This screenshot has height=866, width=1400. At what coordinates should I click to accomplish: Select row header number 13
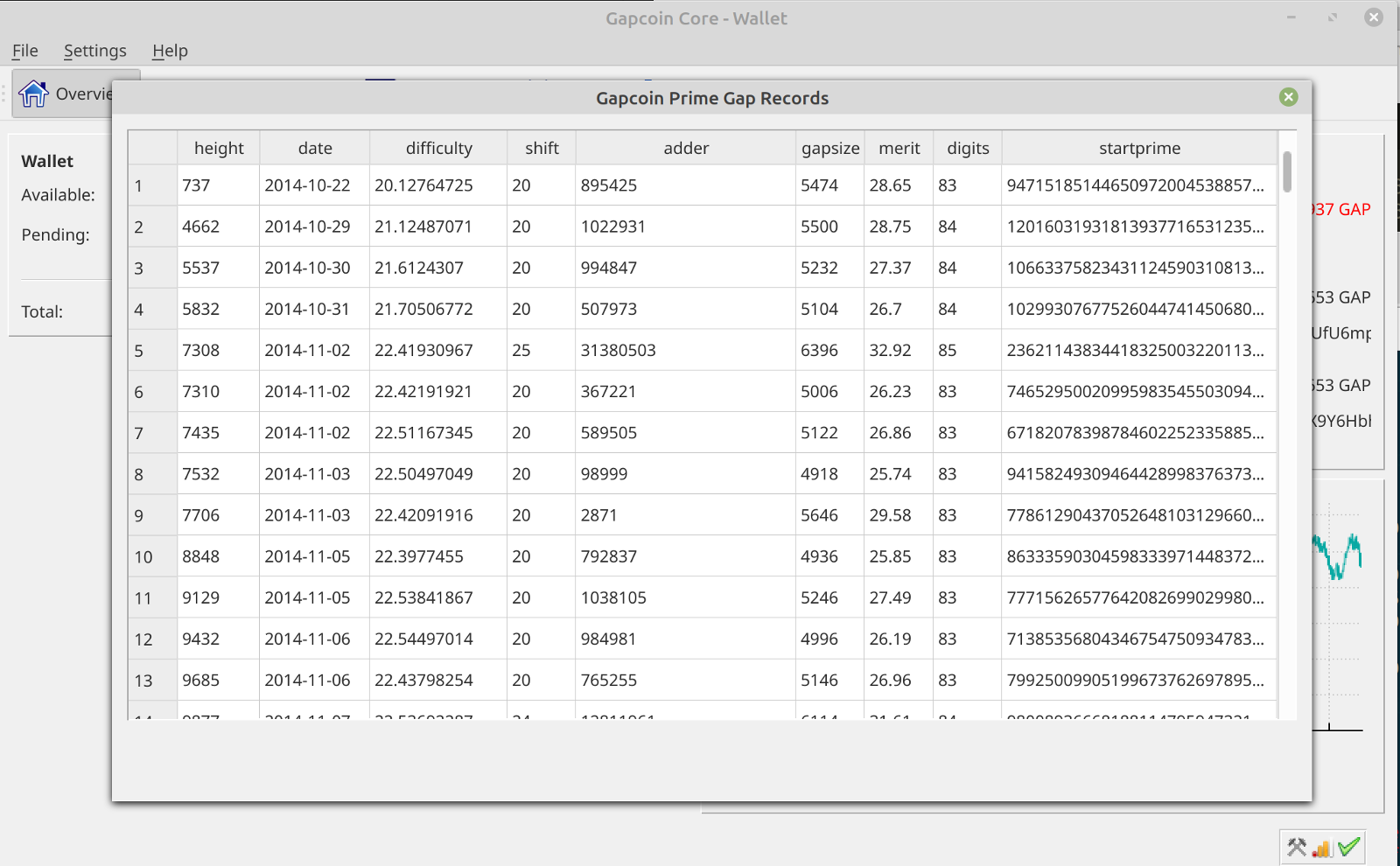pyautogui.click(x=153, y=680)
